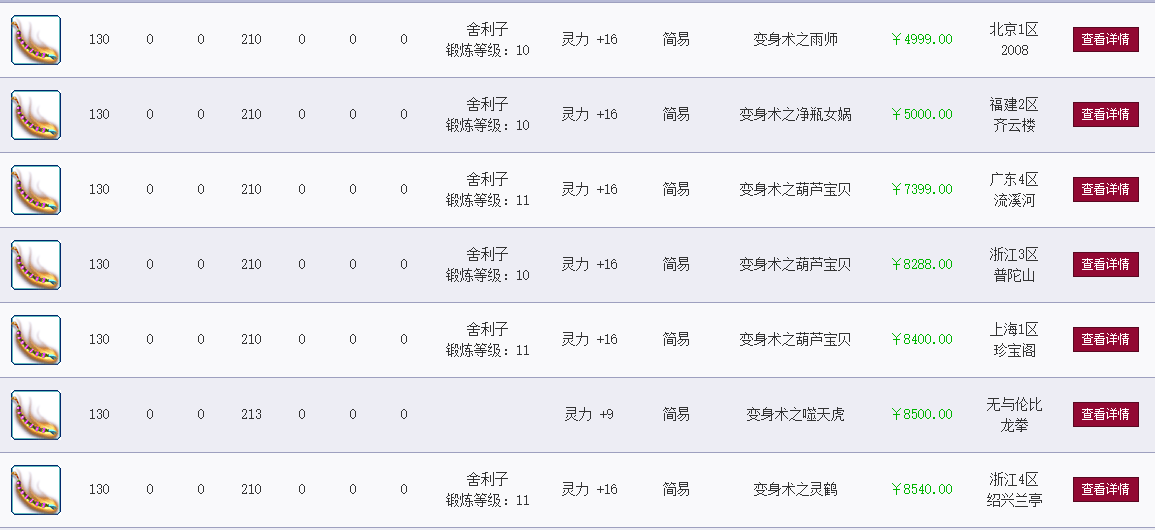Click item icon in 上海1区 珍宝阁 row

[x=35, y=340]
